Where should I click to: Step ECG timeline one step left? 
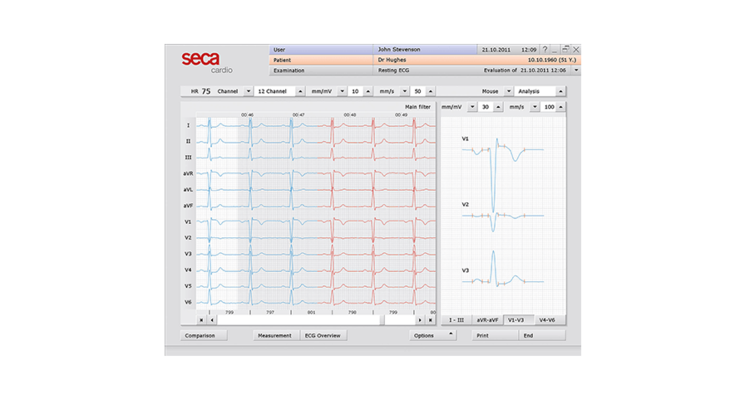[x=212, y=320]
